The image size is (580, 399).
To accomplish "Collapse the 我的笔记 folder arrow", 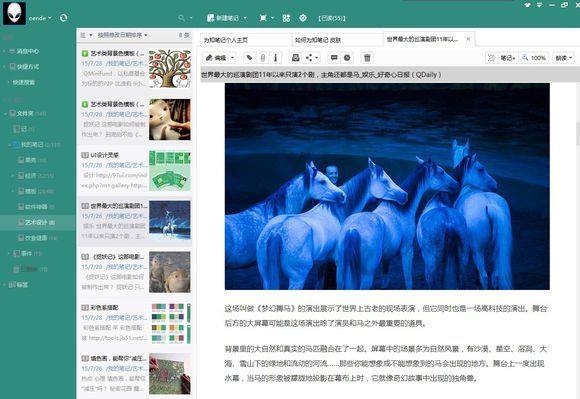I will 10,145.
